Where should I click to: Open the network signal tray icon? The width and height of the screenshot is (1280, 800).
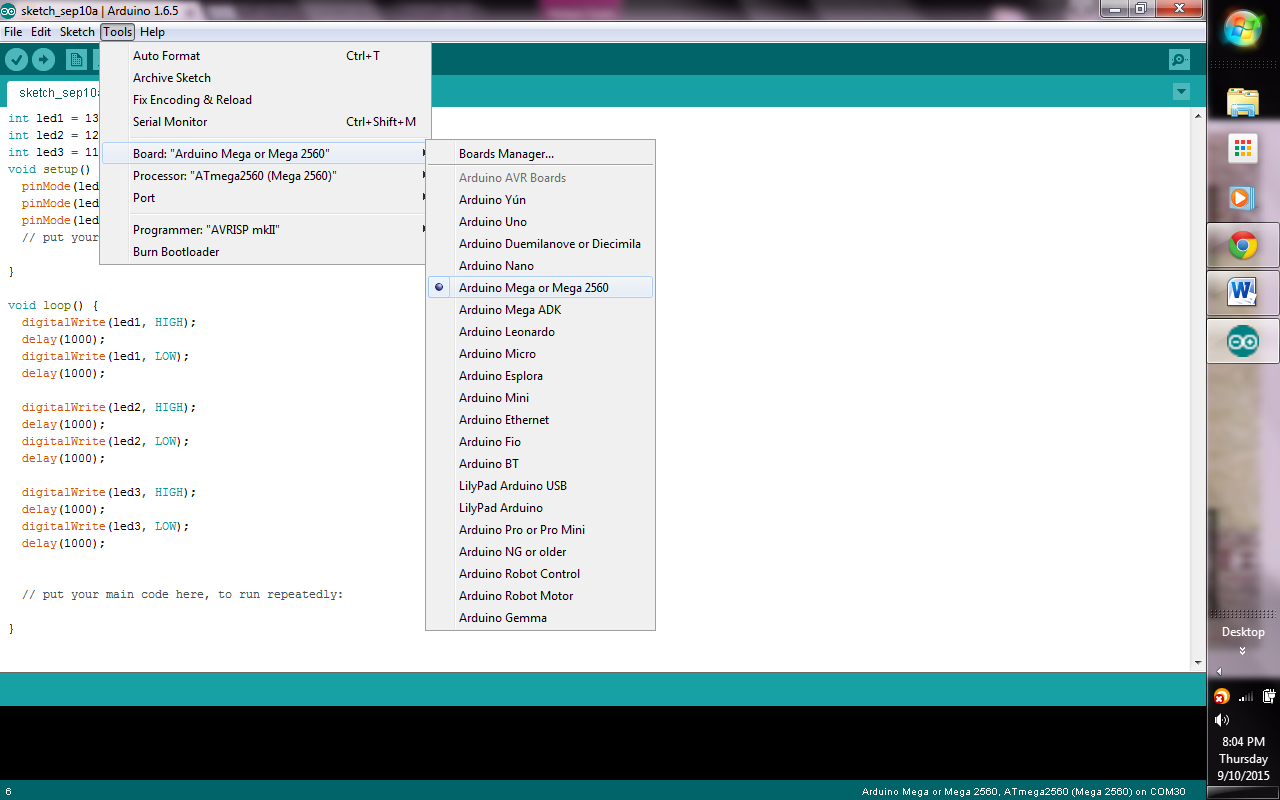[x=1246, y=697]
